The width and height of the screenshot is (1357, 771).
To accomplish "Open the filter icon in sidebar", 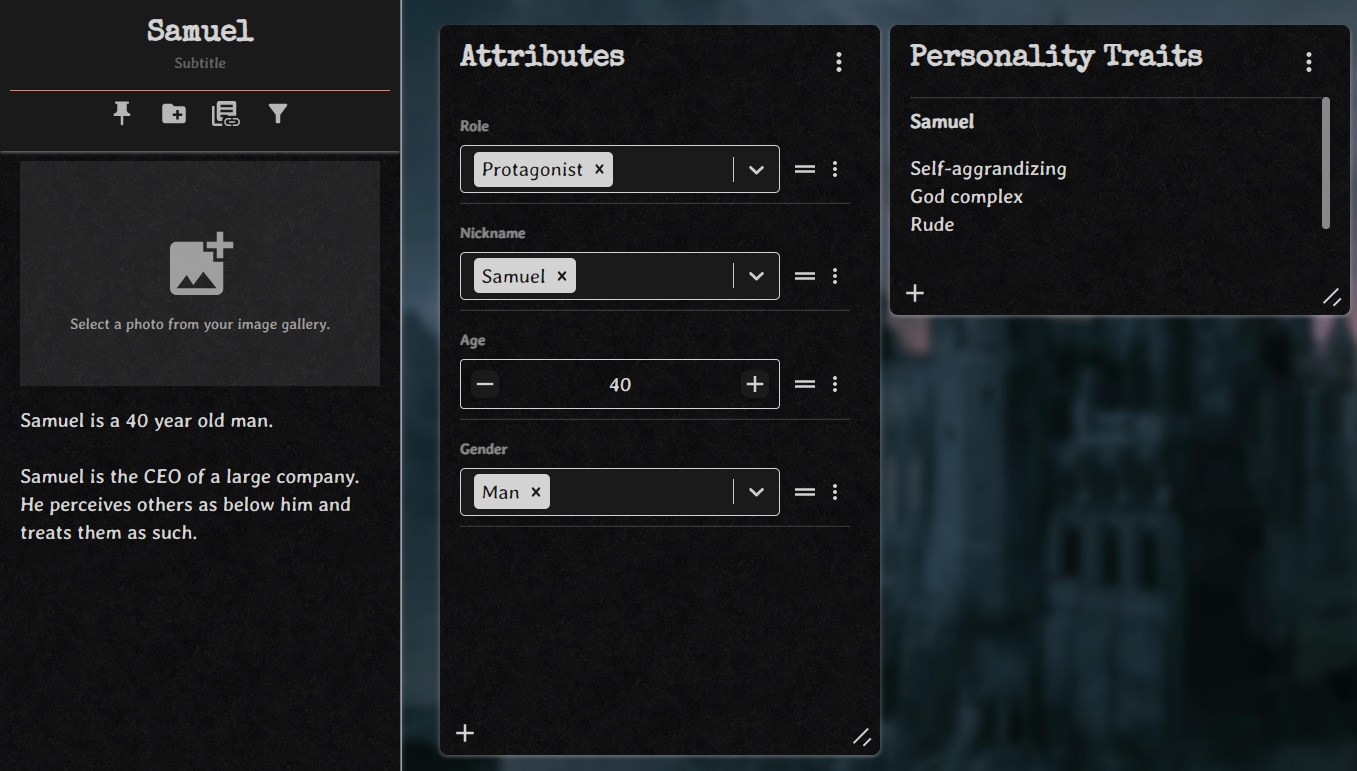I will click(278, 114).
